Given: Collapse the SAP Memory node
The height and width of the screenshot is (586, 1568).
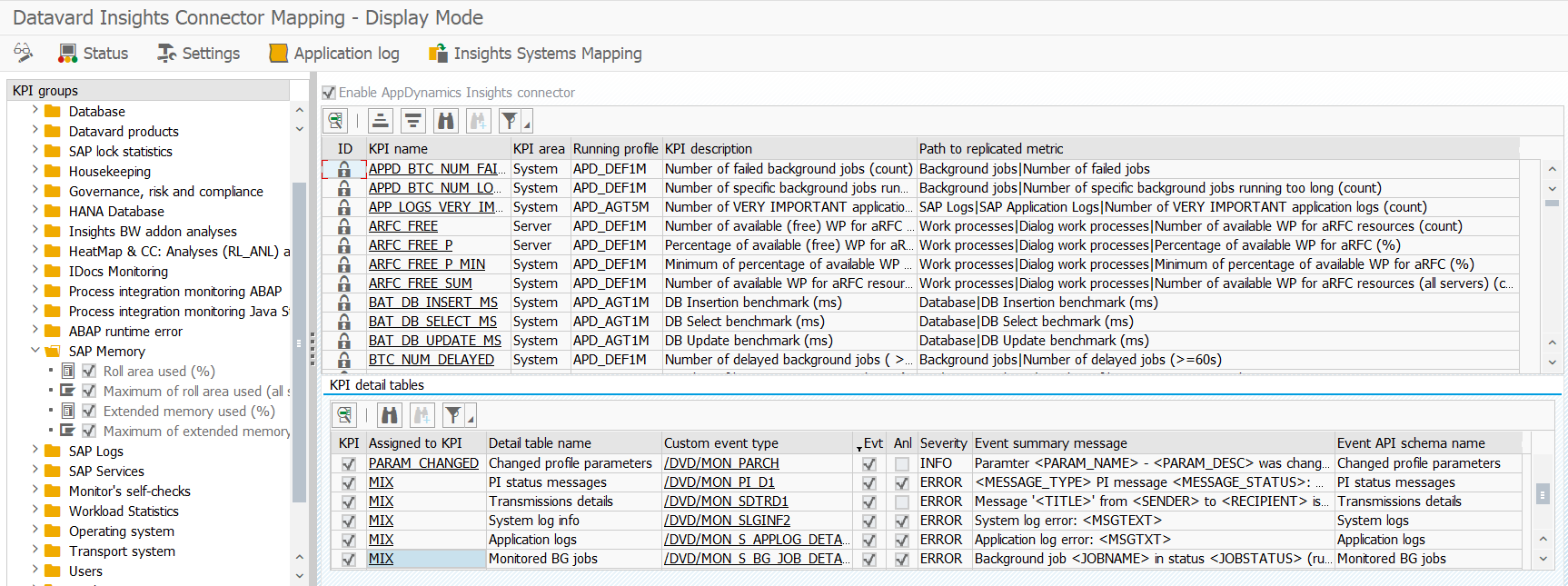Looking at the screenshot, I should coord(35,350).
